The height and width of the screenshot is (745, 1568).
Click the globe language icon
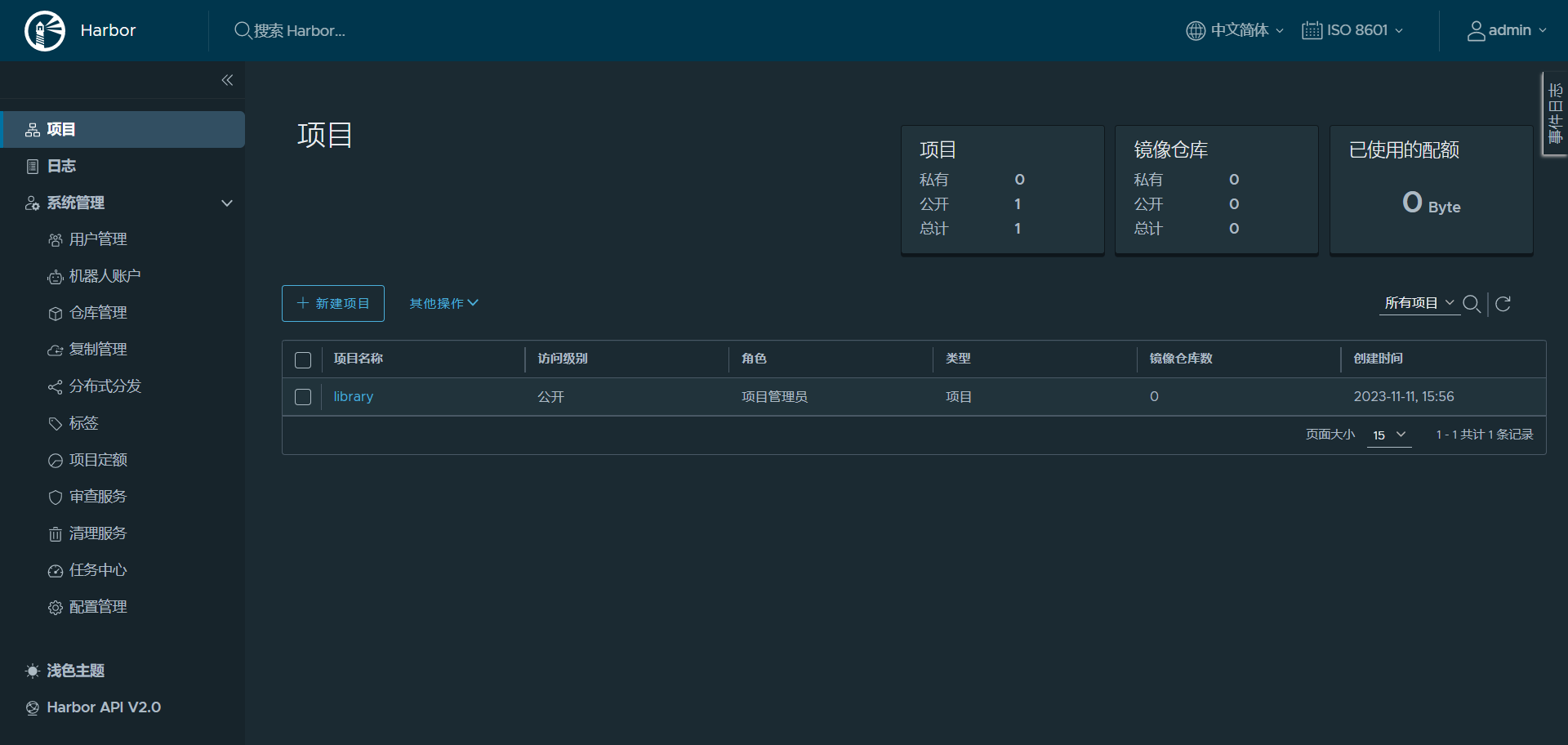point(1196,30)
